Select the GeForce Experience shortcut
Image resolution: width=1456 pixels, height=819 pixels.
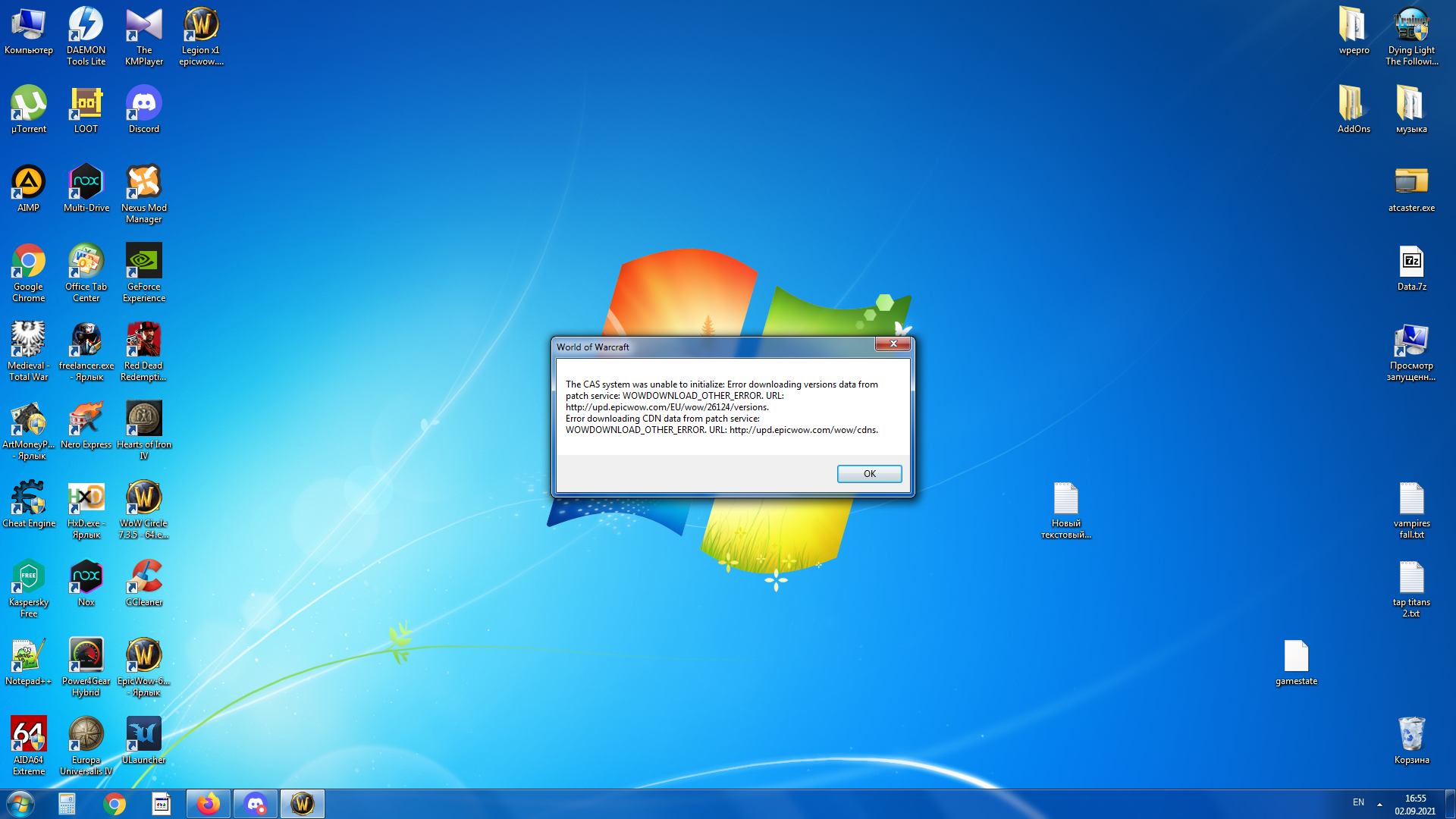(x=144, y=273)
